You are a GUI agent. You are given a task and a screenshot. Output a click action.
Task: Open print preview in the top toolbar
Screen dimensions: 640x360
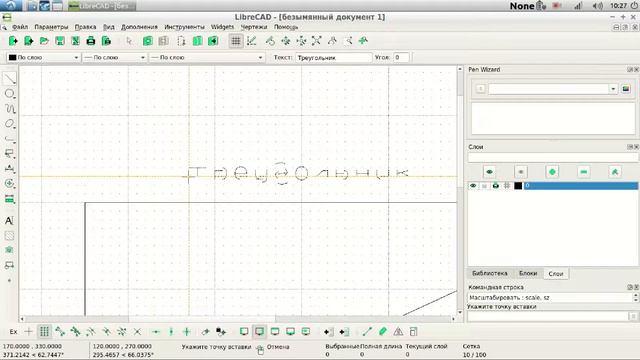click(x=106, y=41)
